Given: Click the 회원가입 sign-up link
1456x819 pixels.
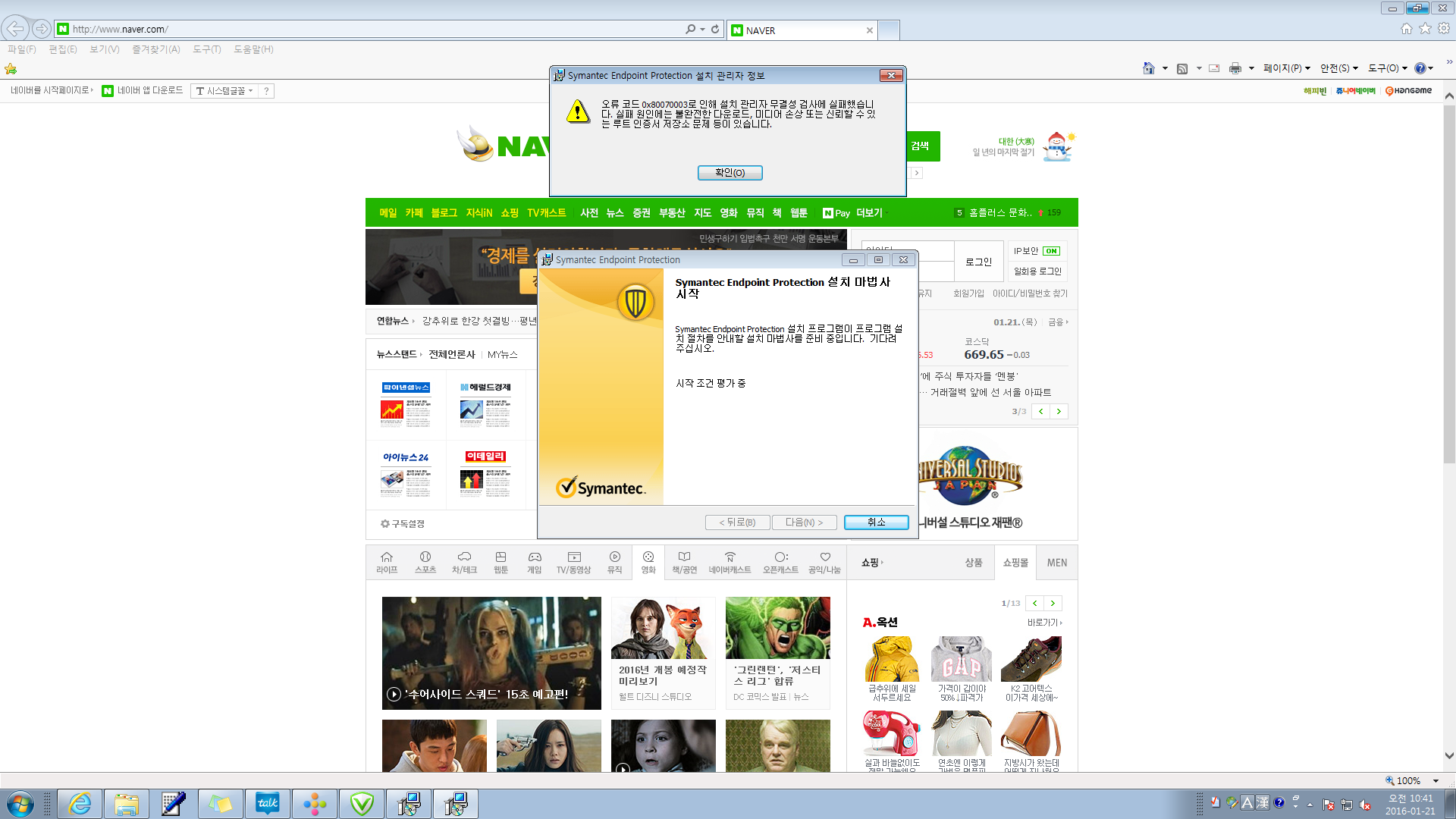Looking at the screenshot, I should (968, 293).
